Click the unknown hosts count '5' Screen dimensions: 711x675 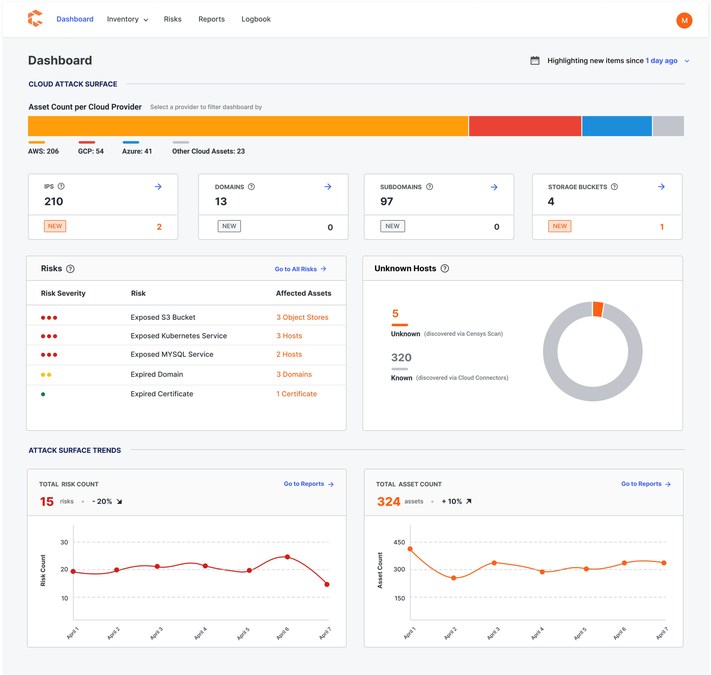(x=395, y=313)
